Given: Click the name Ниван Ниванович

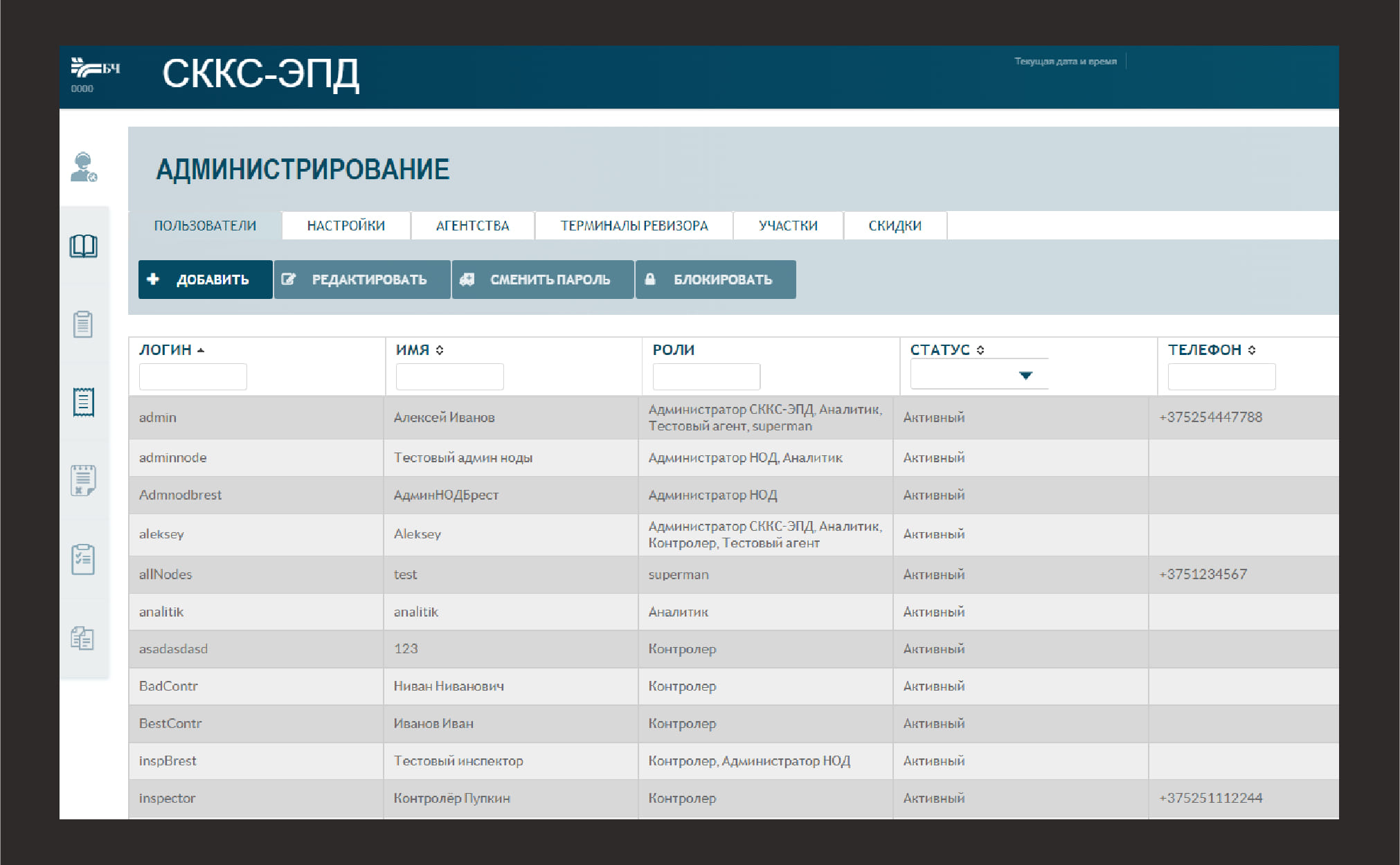Looking at the screenshot, I should [x=449, y=686].
